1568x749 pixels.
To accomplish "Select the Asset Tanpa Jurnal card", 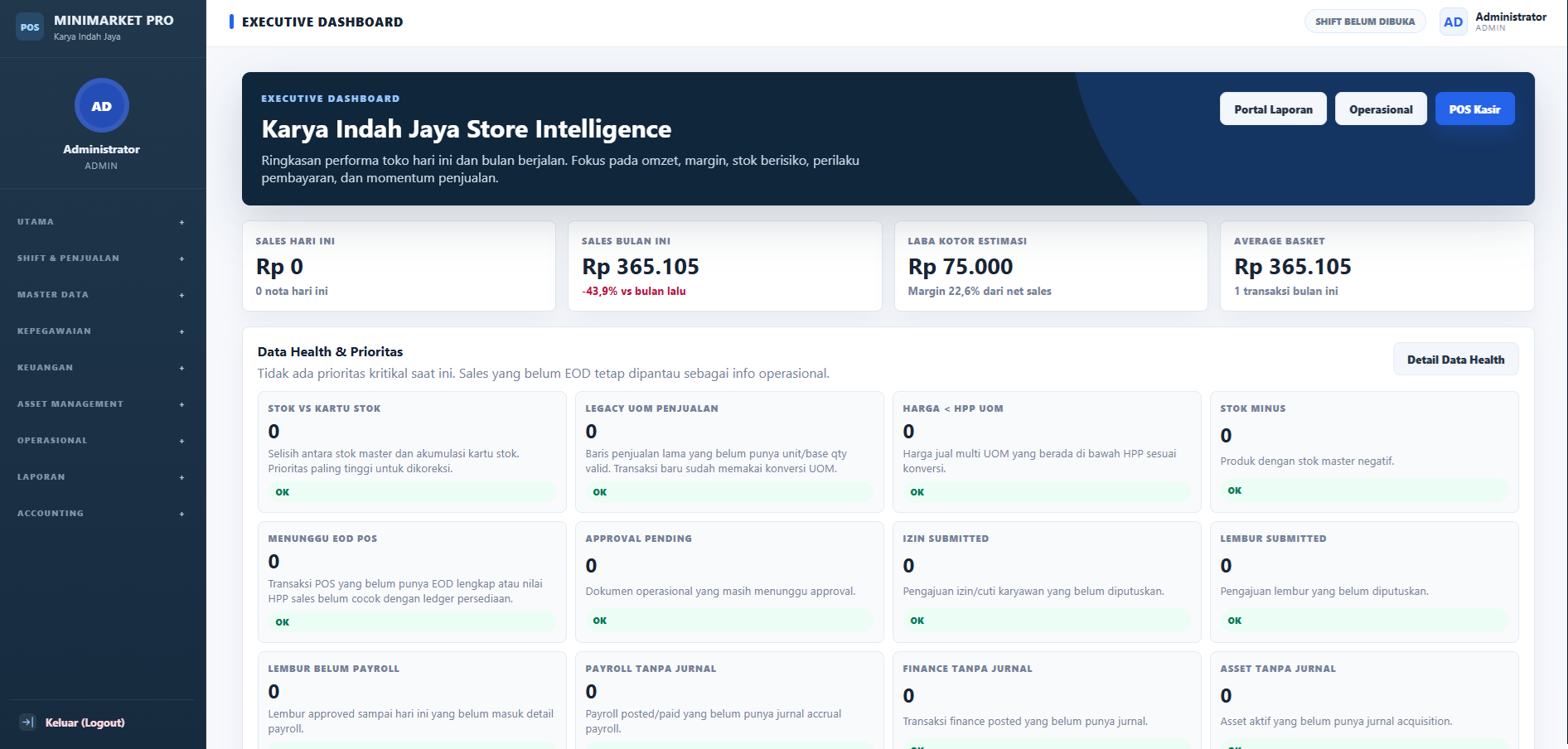I will pyautogui.click(x=1364, y=700).
